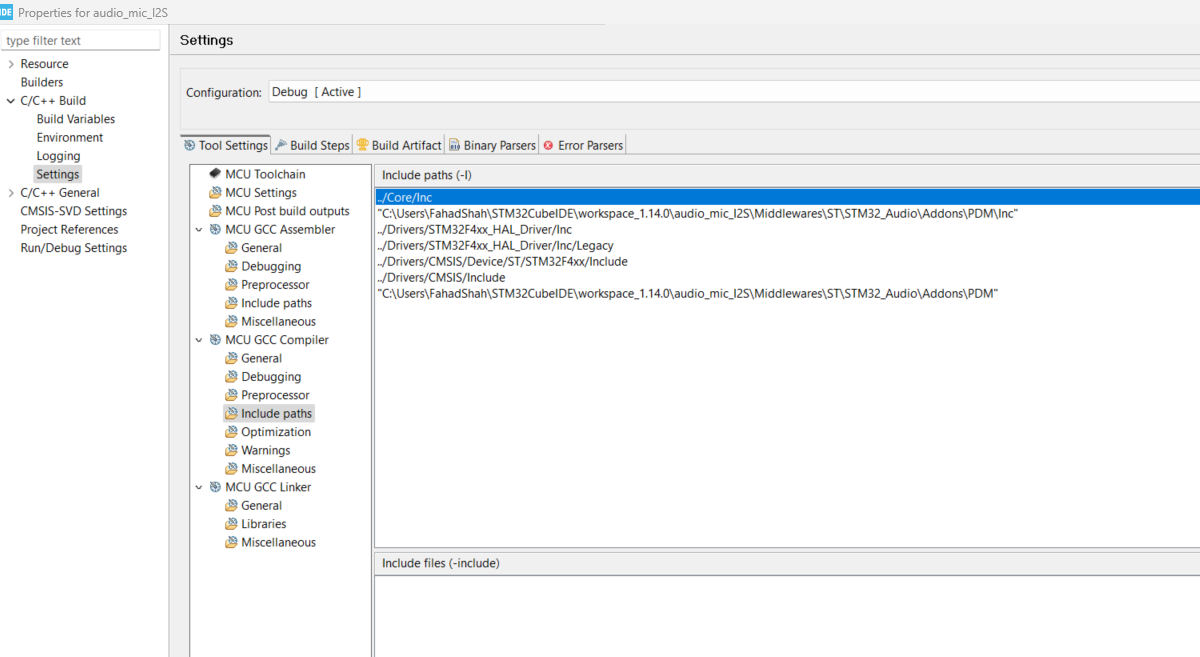Collapse the MCU GCC Compiler branch
Image resolution: width=1200 pixels, height=657 pixels.
point(198,339)
